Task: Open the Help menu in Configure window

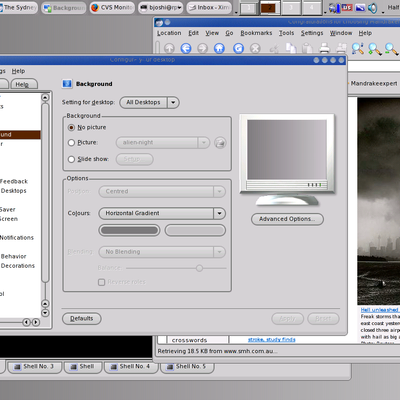Action: click(18, 71)
